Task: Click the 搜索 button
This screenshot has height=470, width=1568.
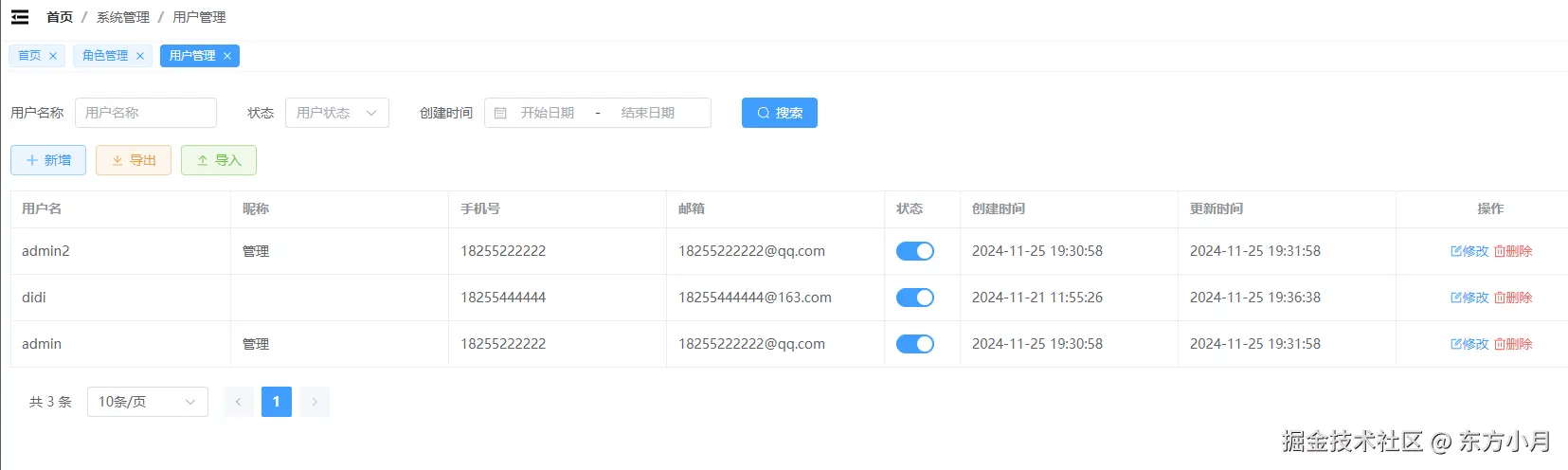Action: click(780, 113)
